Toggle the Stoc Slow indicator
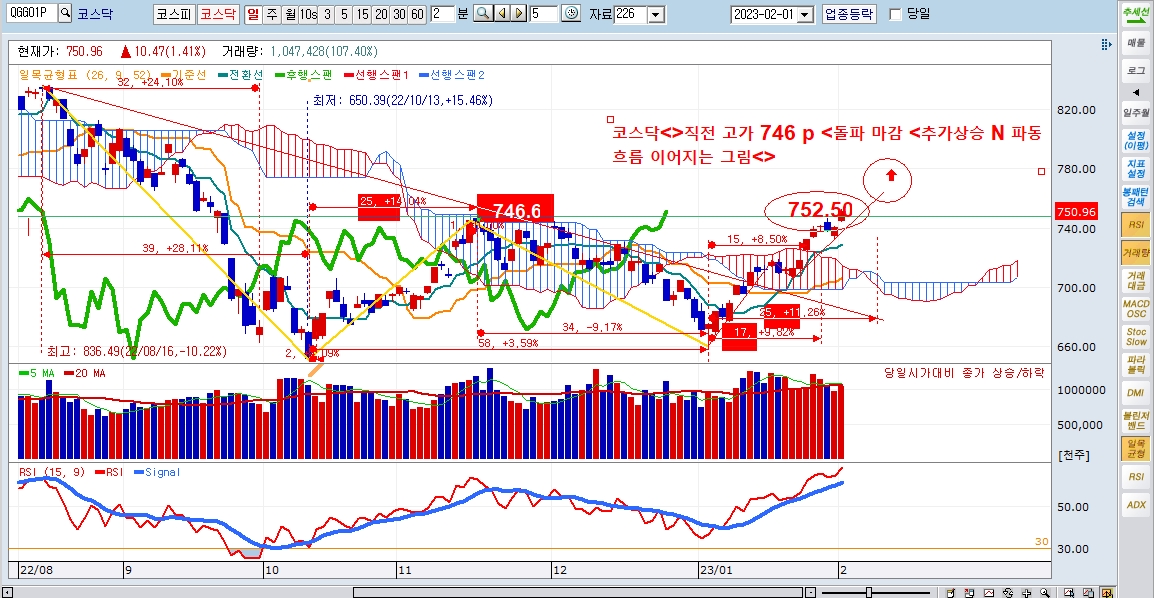 1136,337
